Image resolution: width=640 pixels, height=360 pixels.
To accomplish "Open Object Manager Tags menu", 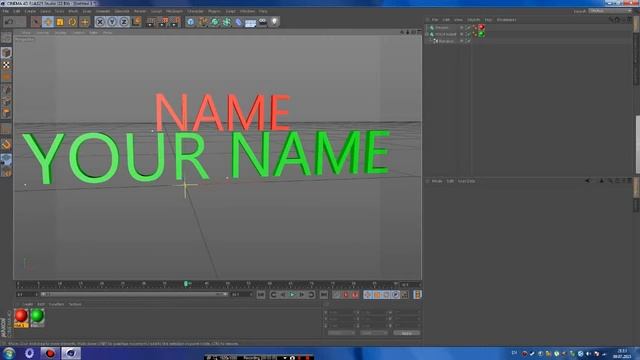I will click(x=488, y=20).
